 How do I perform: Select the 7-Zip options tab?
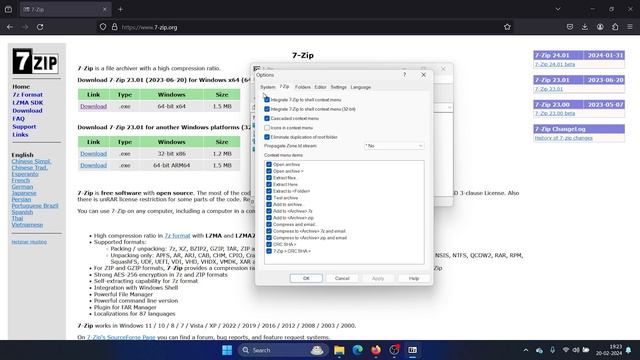click(284, 87)
